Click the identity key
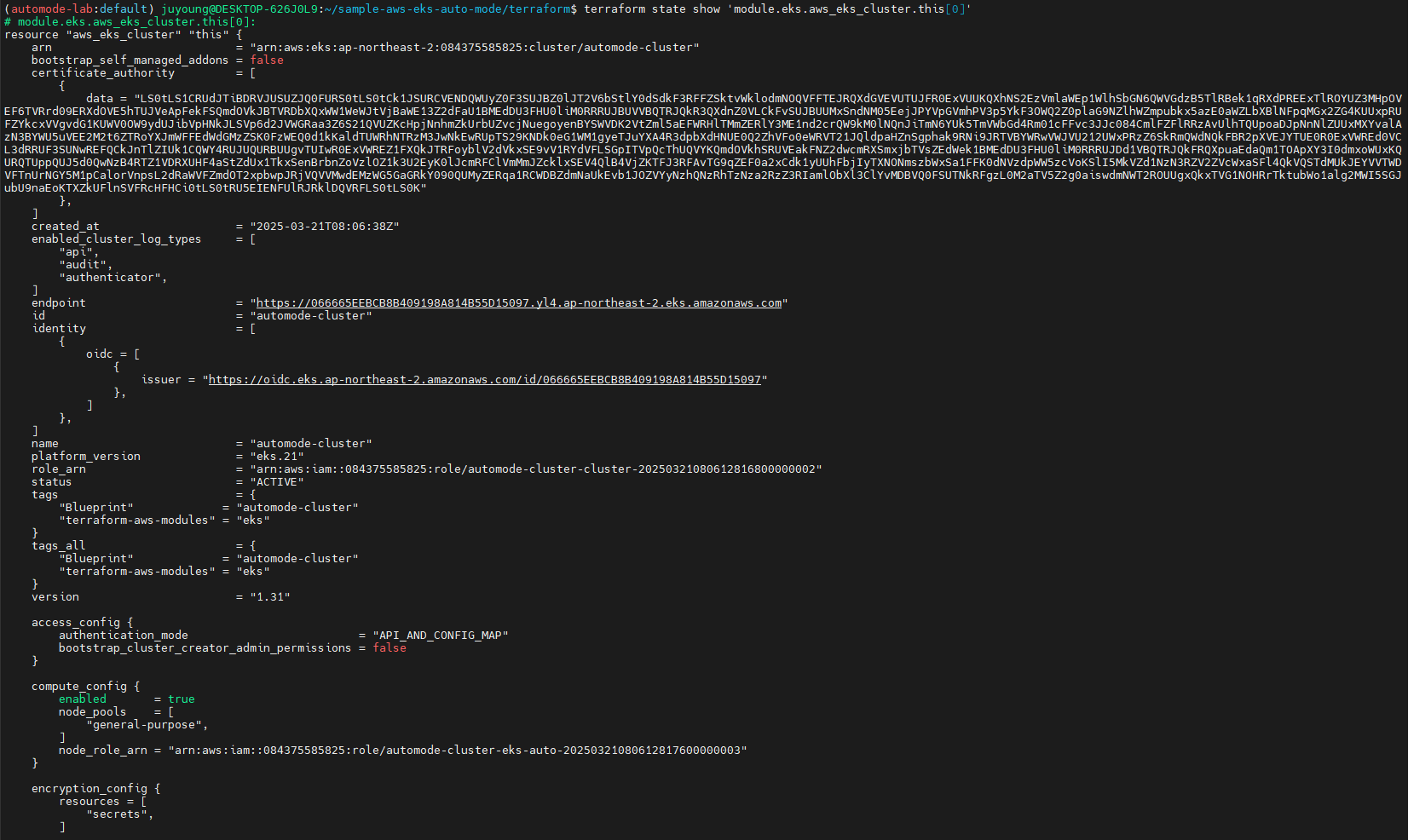 pyautogui.click(x=59, y=329)
